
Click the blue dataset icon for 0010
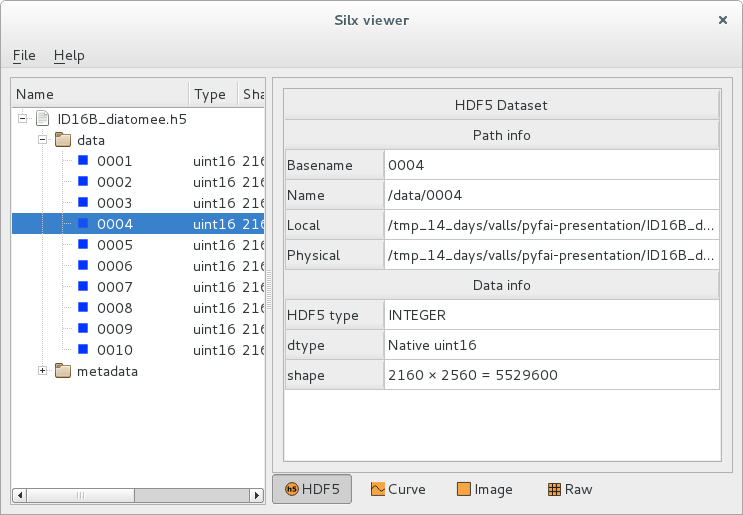click(x=83, y=350)
